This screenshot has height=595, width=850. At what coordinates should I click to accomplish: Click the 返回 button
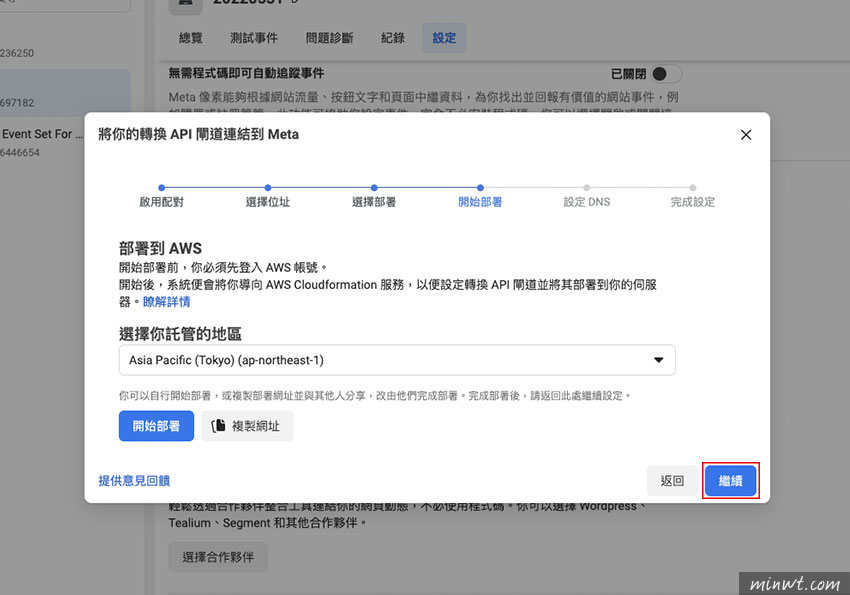(672, 481)
